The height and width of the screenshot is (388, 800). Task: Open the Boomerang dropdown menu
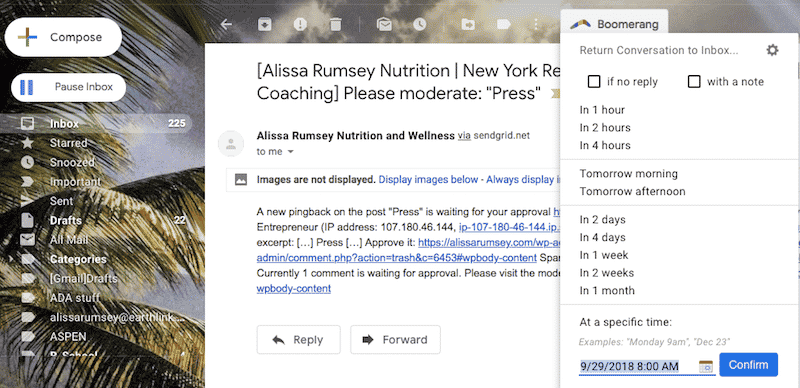pos(614,24)
